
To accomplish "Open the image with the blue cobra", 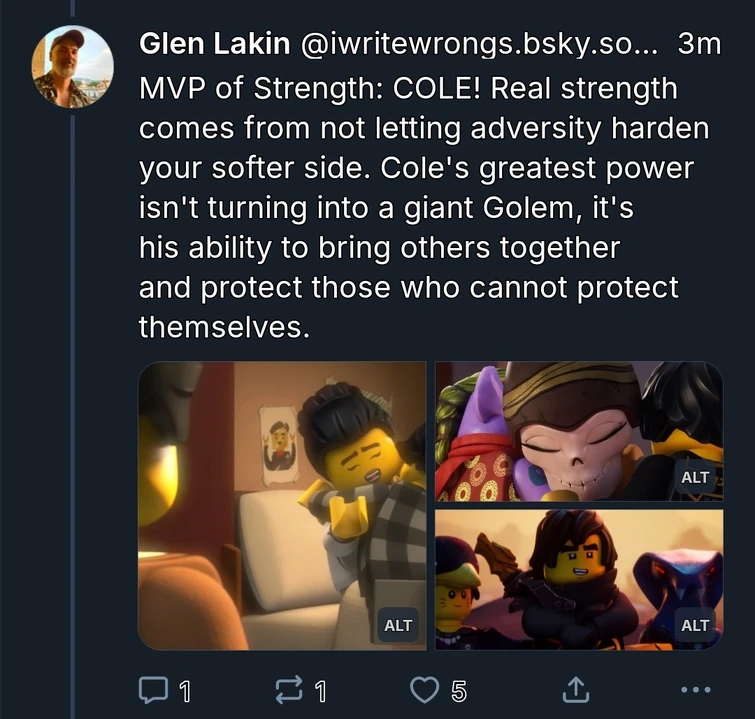I will [579, 580].
